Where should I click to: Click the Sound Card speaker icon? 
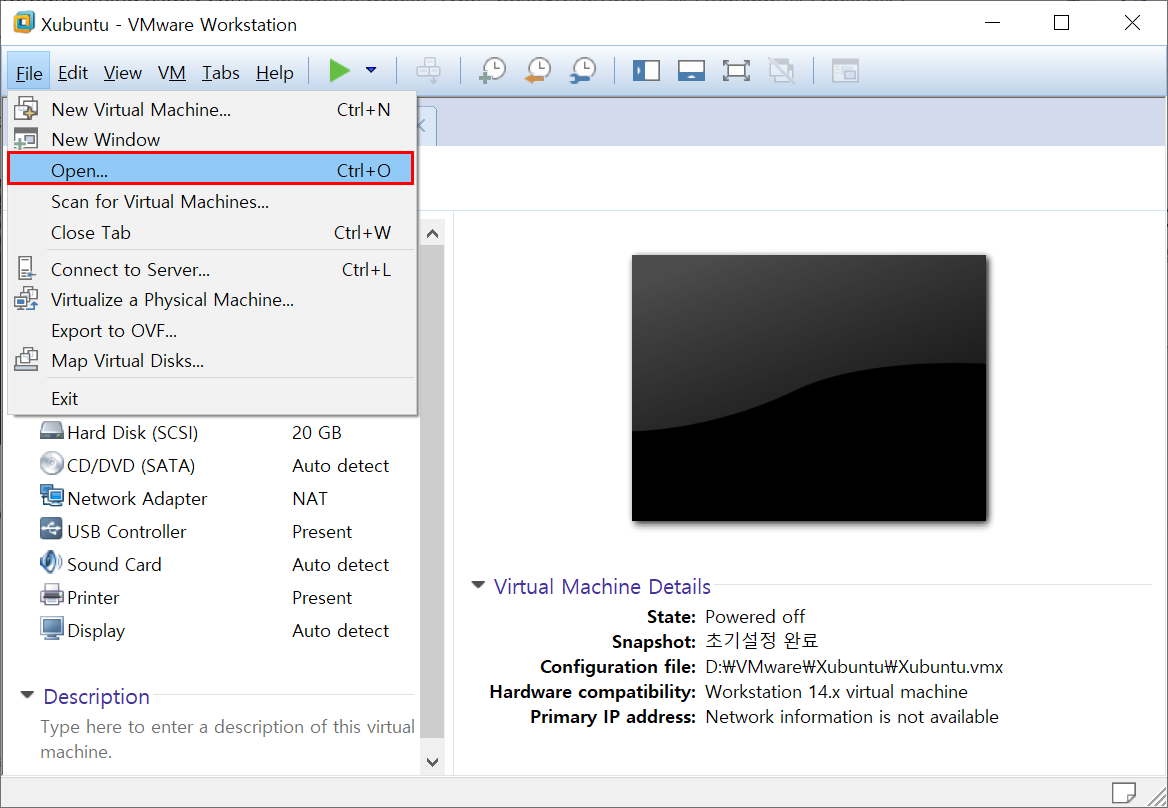coord(51,562)
